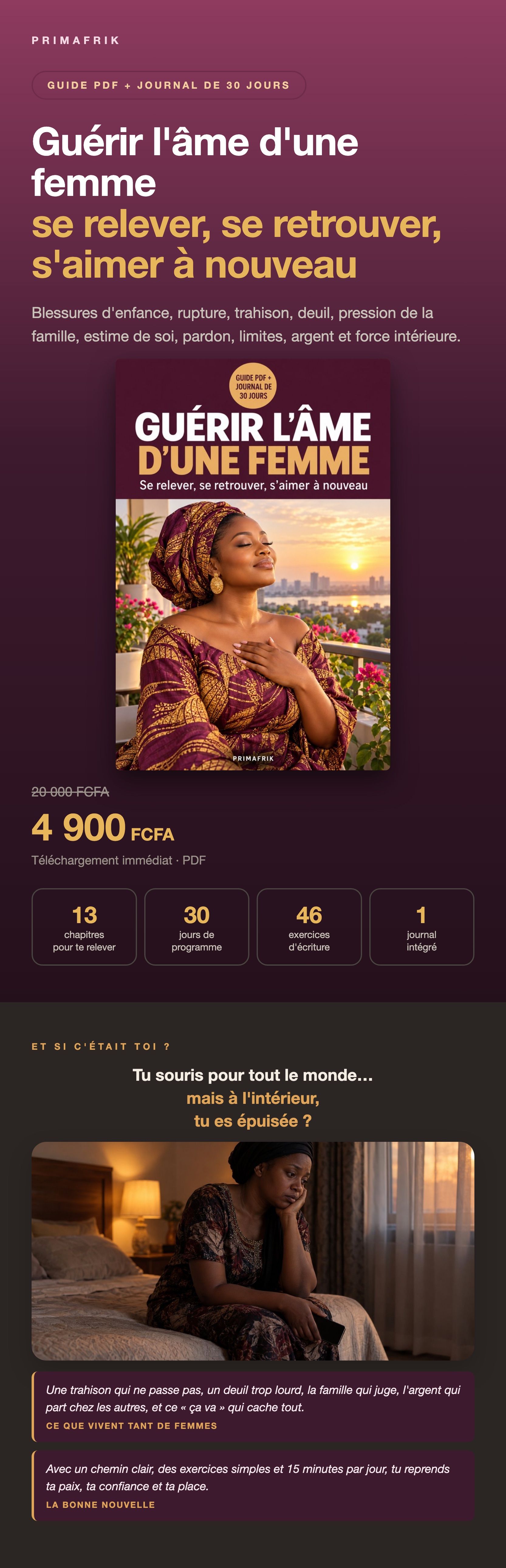Click the round gold badge on book cover
Viewport: 506px width, 1568px height.
tap(253, 386)
